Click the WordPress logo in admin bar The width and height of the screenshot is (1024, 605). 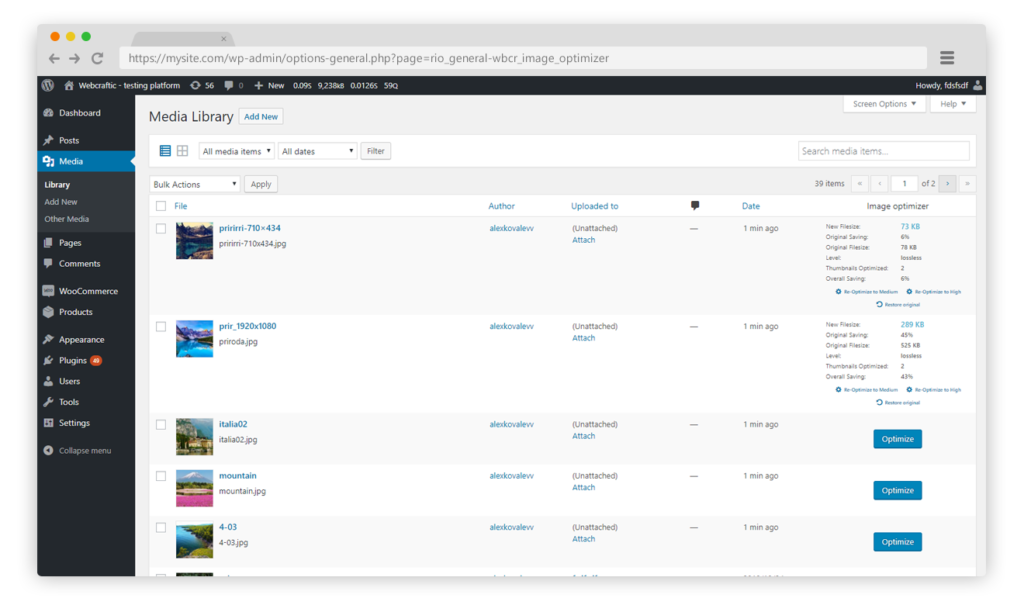click(x=48, y=86)
